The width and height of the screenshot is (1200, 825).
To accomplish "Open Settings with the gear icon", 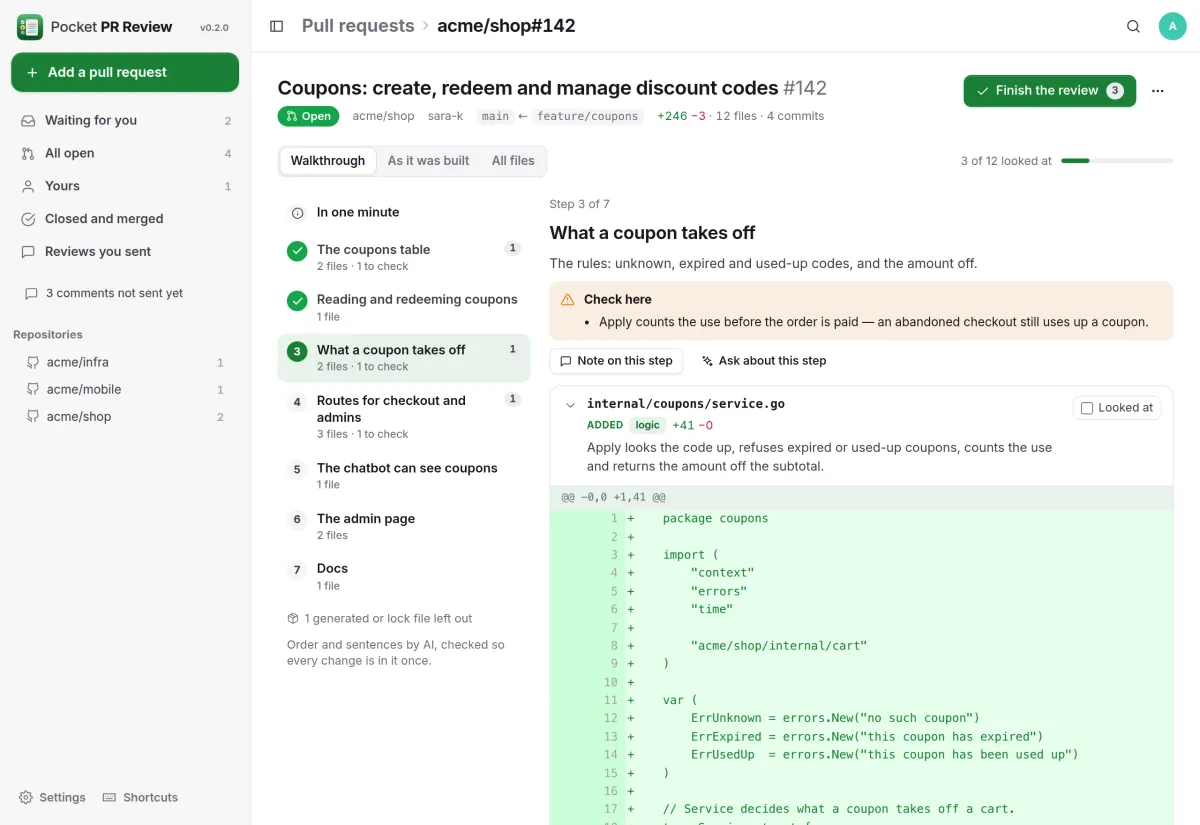I will [52, 797].
